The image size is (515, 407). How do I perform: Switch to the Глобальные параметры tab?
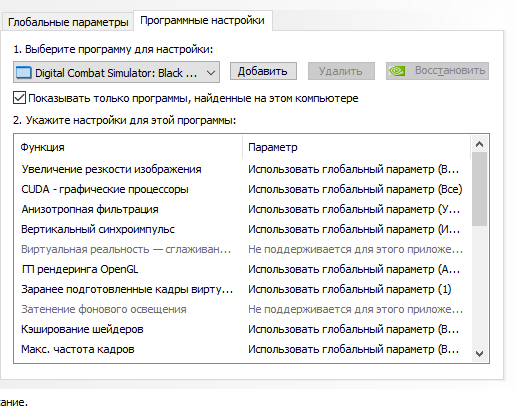point(68,22)
